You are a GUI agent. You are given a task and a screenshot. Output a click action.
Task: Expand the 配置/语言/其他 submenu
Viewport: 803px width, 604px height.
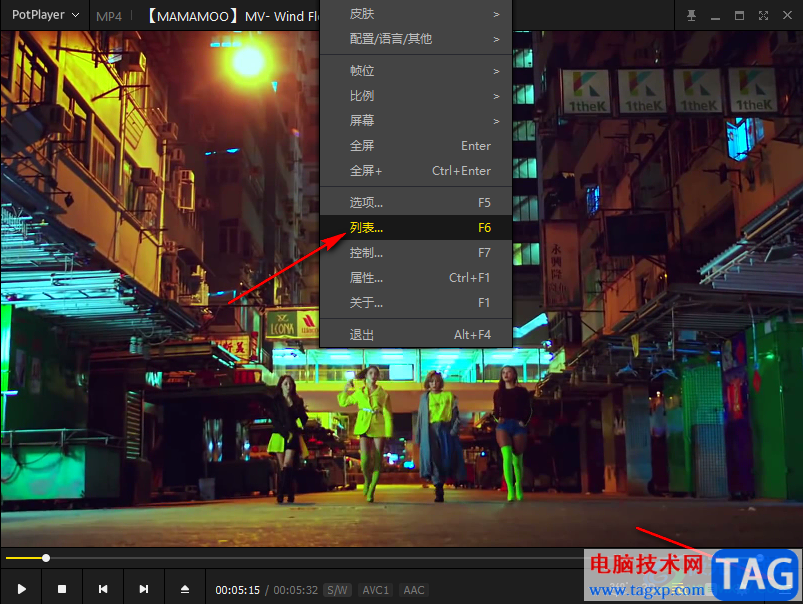(416, 39)
